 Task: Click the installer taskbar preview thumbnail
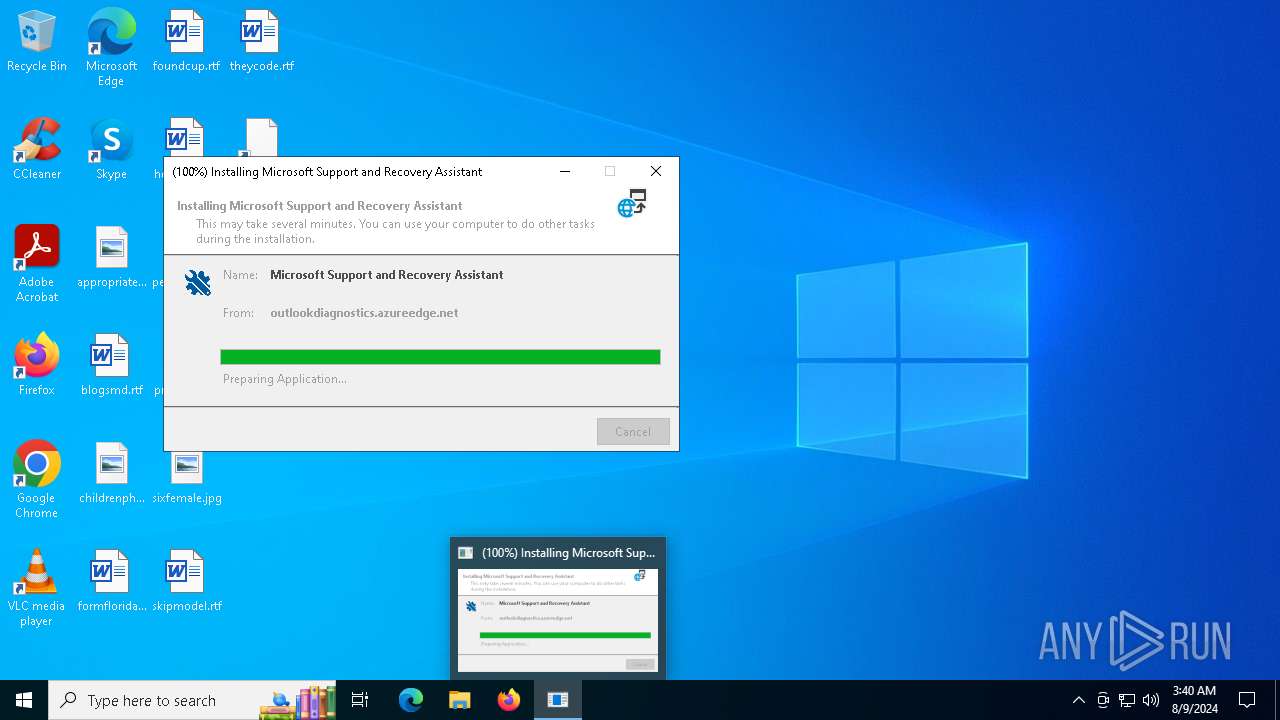[558, 620]
